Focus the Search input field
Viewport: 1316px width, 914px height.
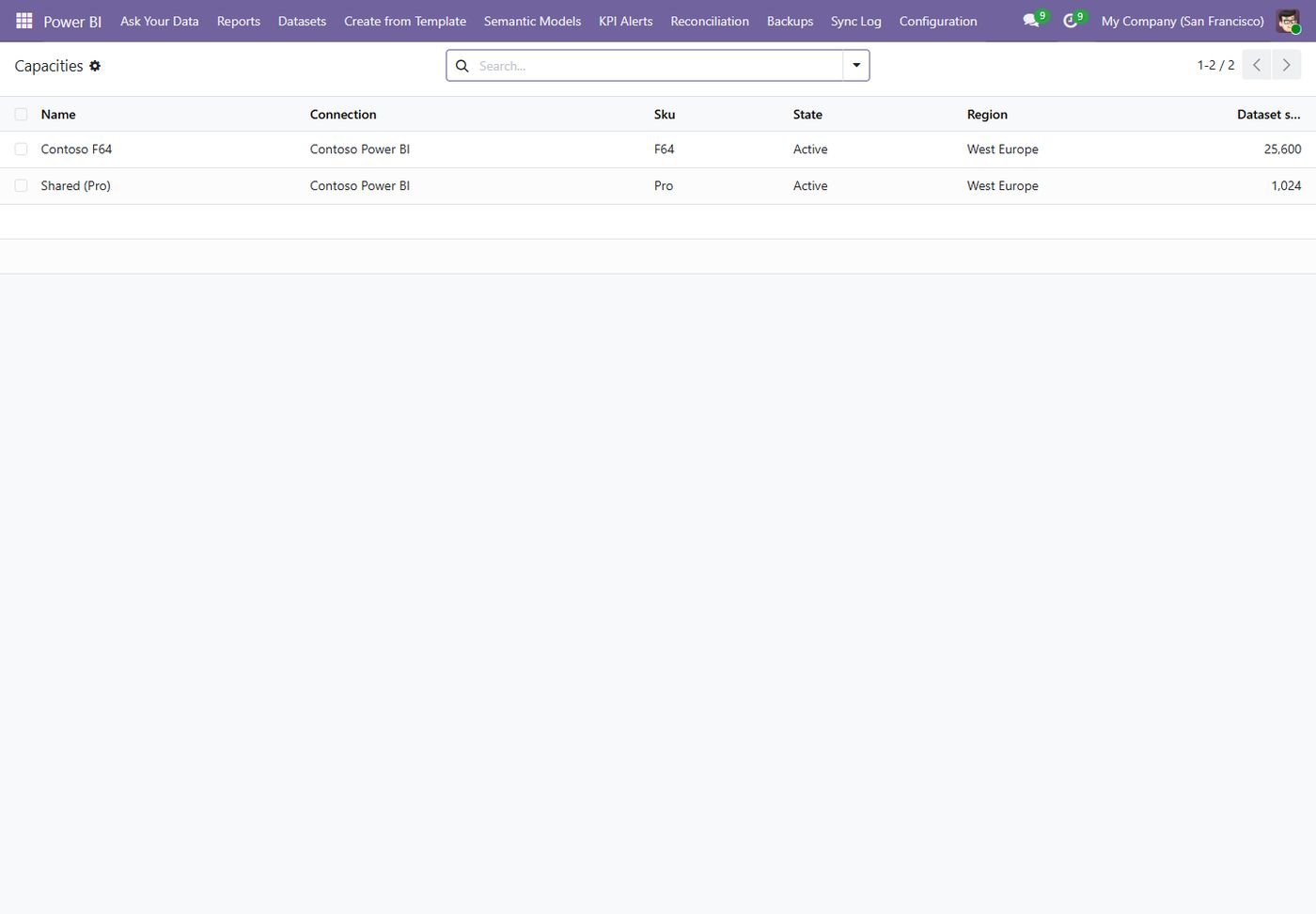658,66
